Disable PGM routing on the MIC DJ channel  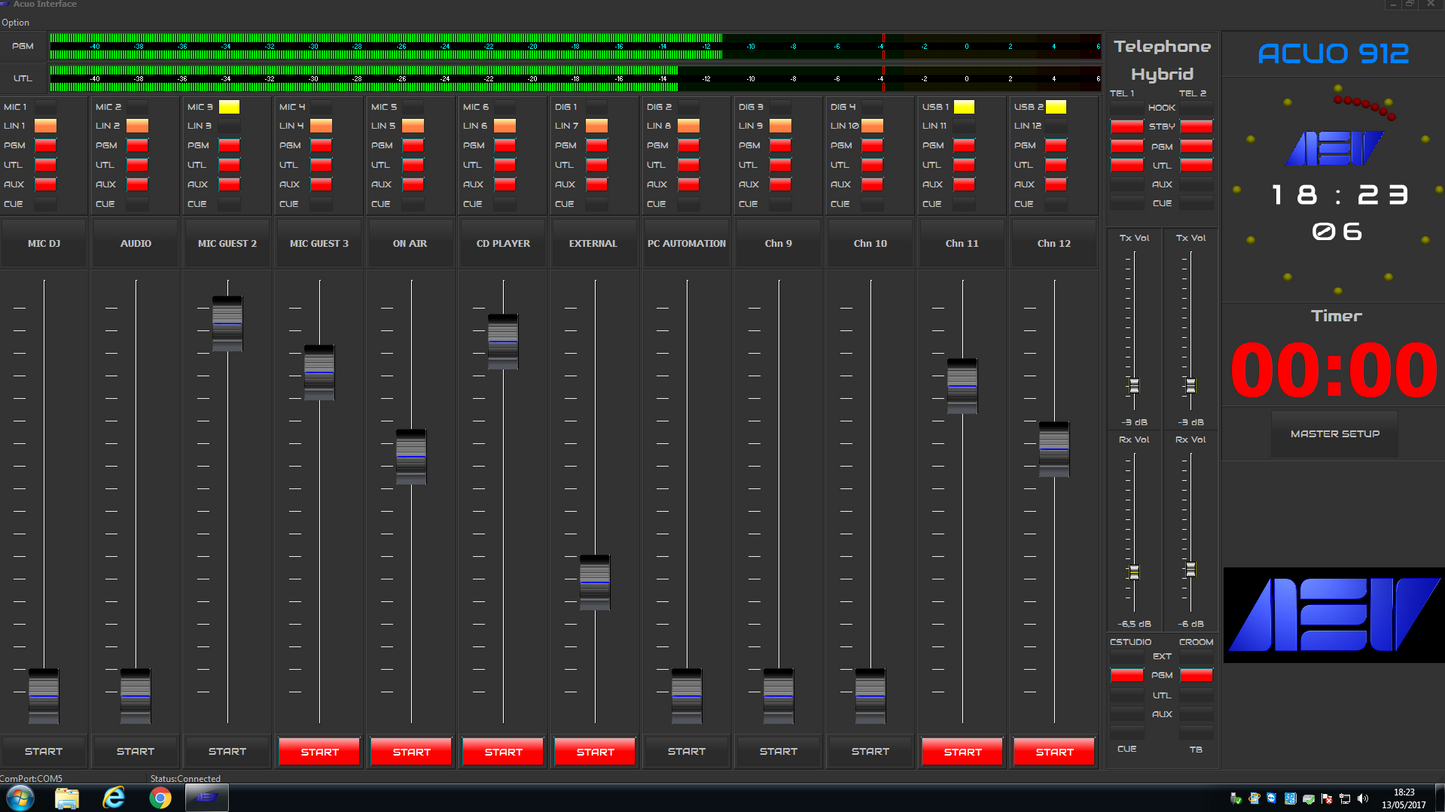pyautogui.click(x=45, y=146)
